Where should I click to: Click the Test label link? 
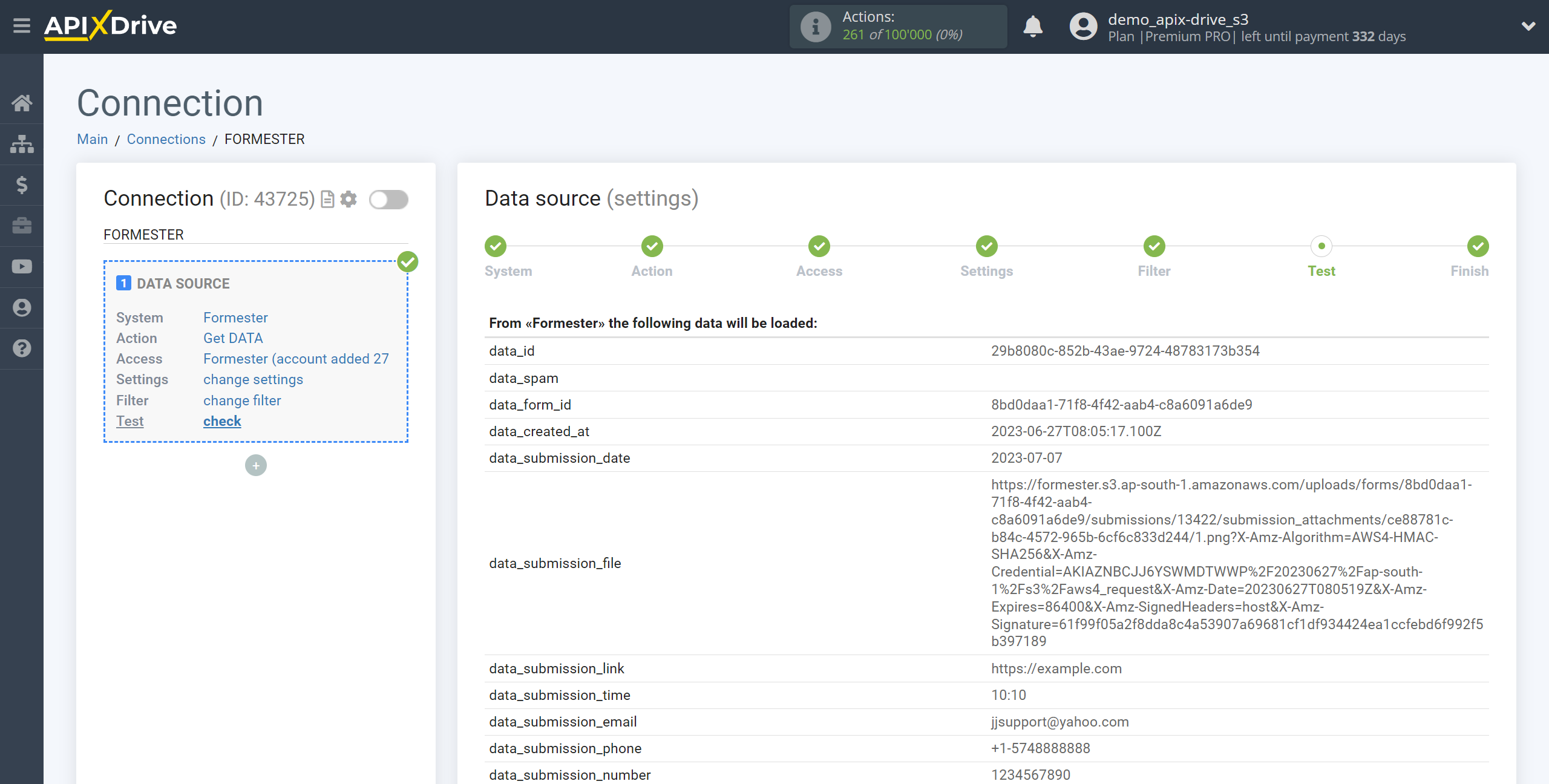130,421
